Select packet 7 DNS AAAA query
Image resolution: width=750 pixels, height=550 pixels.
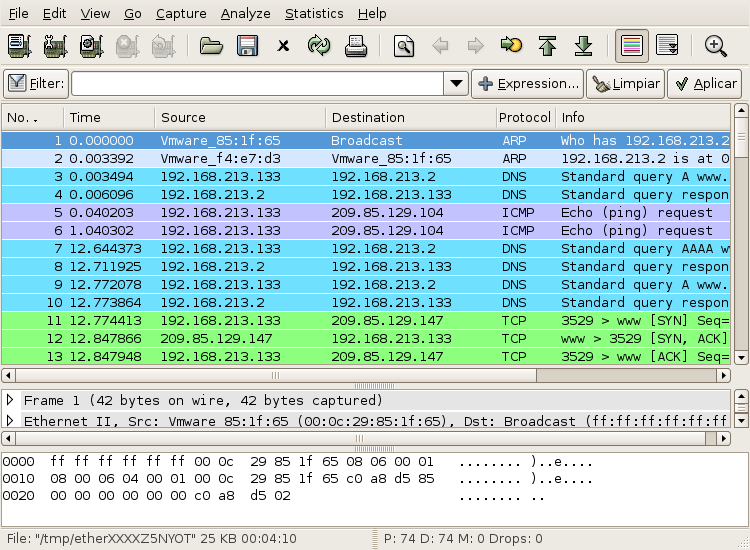[x=366, y=249]
